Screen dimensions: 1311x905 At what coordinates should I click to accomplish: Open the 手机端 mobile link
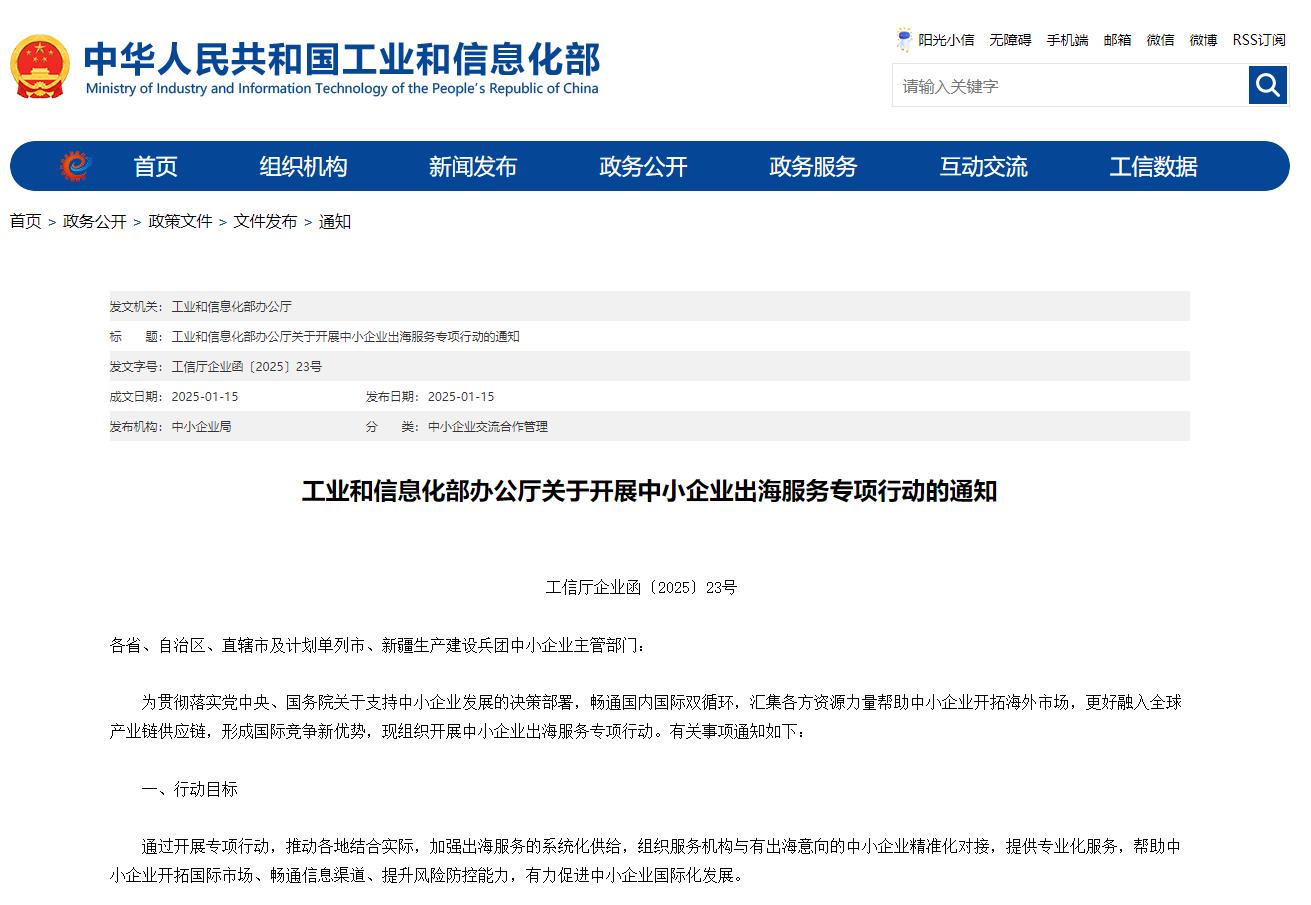pos(1067,40)
